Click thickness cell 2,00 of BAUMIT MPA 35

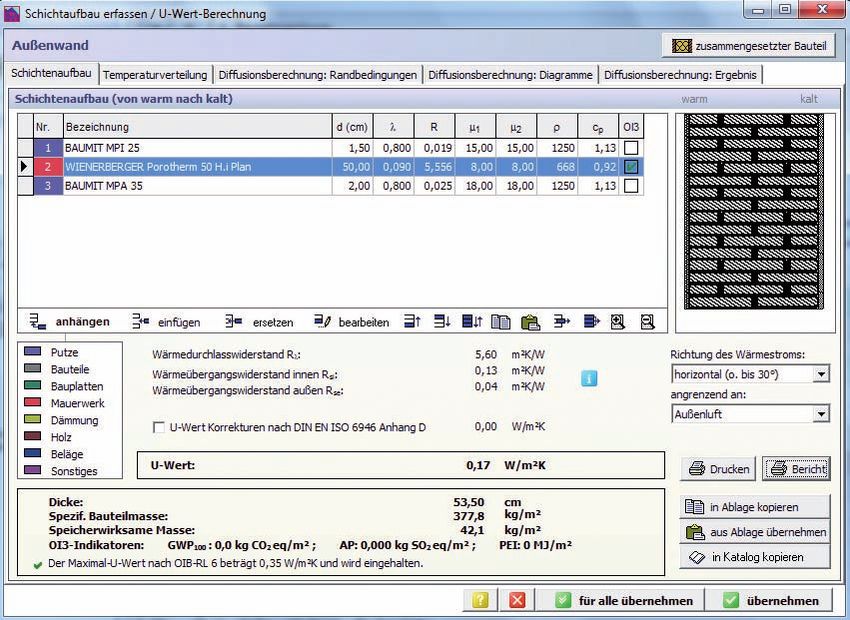click(x=352, y=186)
